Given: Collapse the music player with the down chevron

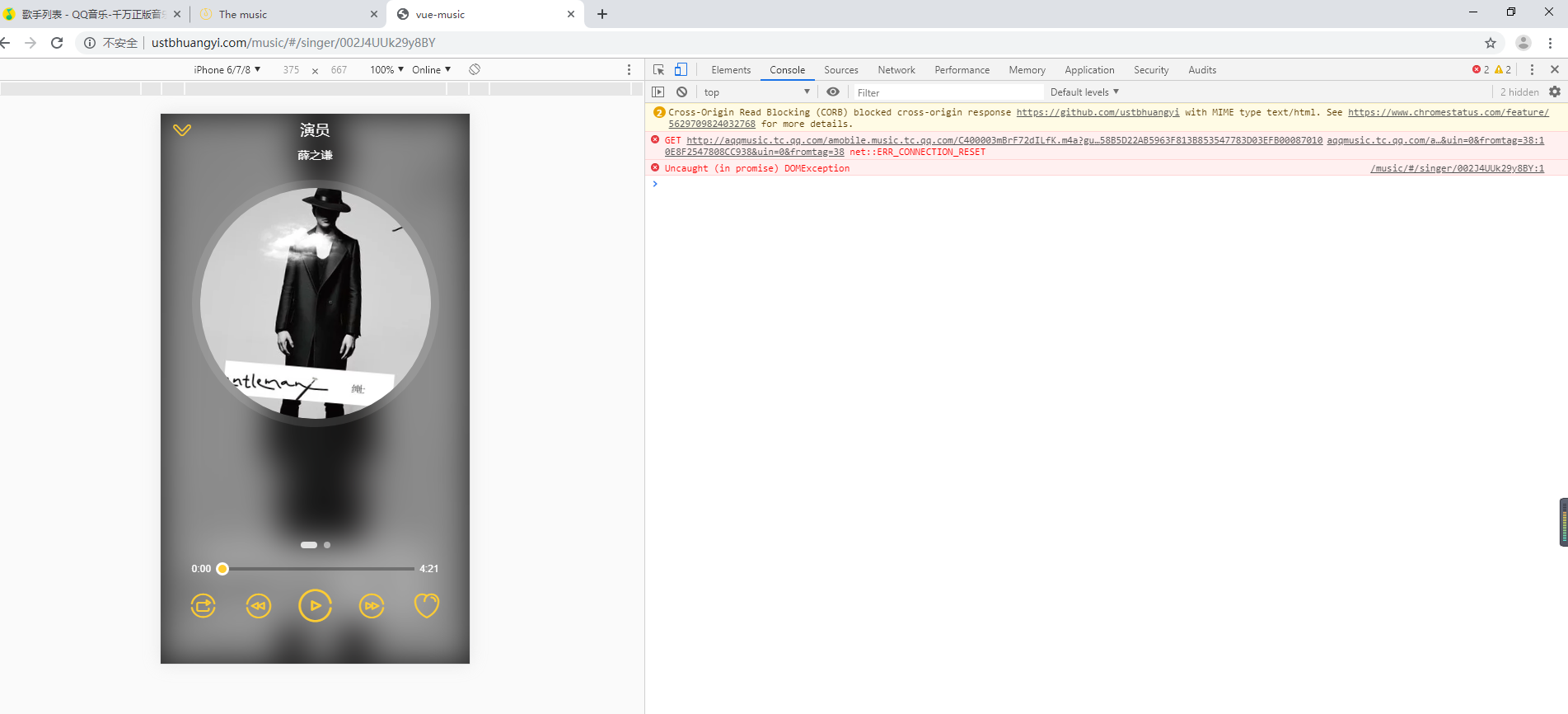Looking at the screenshot, I should pyautogui.click(x=182, y=129).
